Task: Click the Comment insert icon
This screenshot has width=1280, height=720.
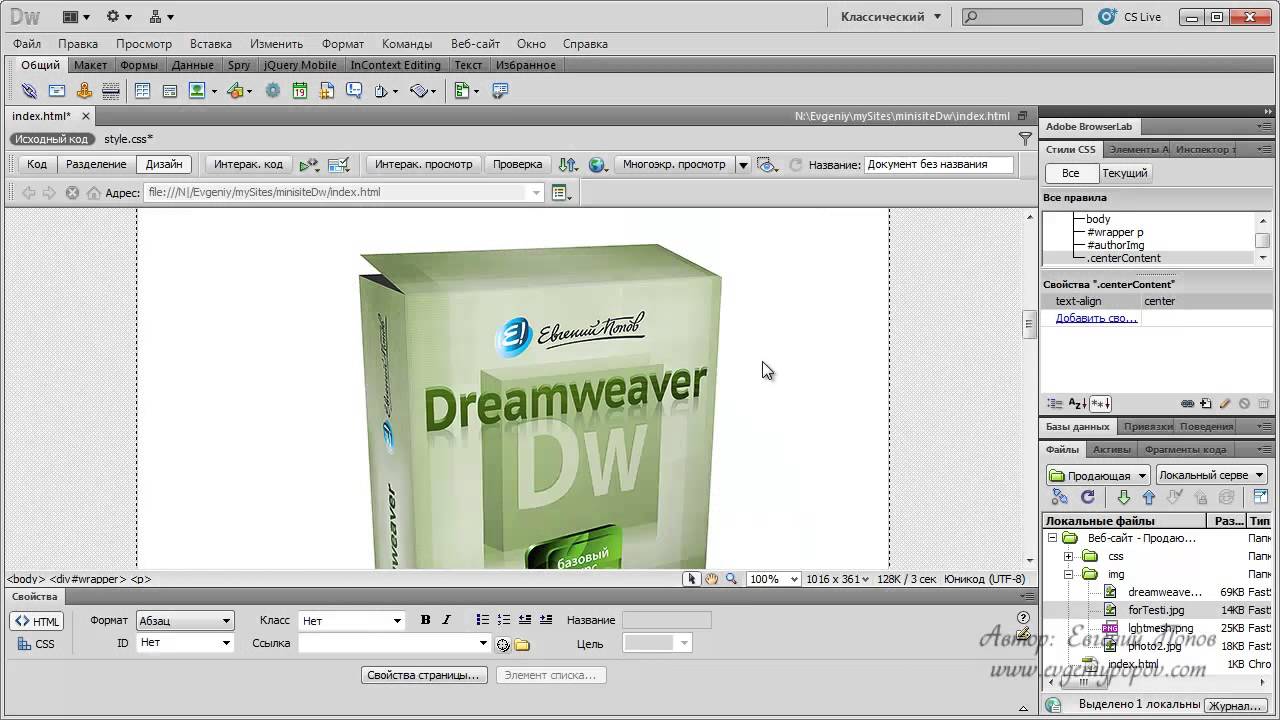Action: 354,91
